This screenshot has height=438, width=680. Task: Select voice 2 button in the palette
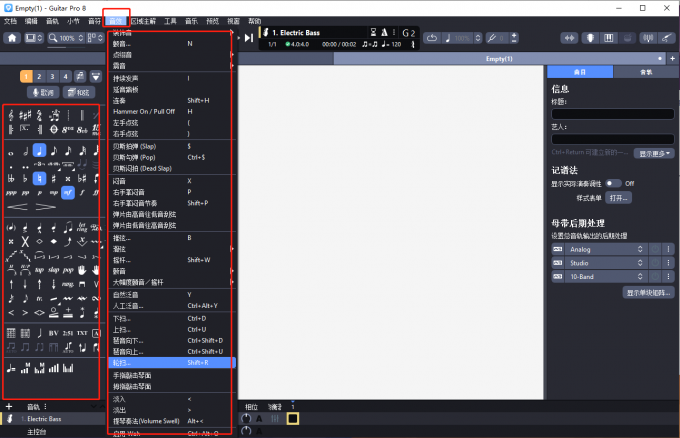pos(39,76)
